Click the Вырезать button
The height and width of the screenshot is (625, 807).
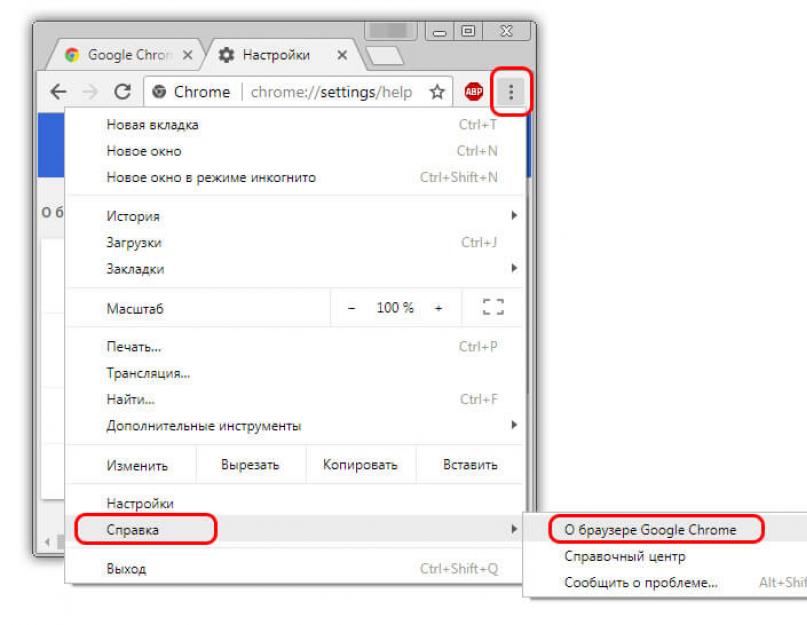(250, 464)
